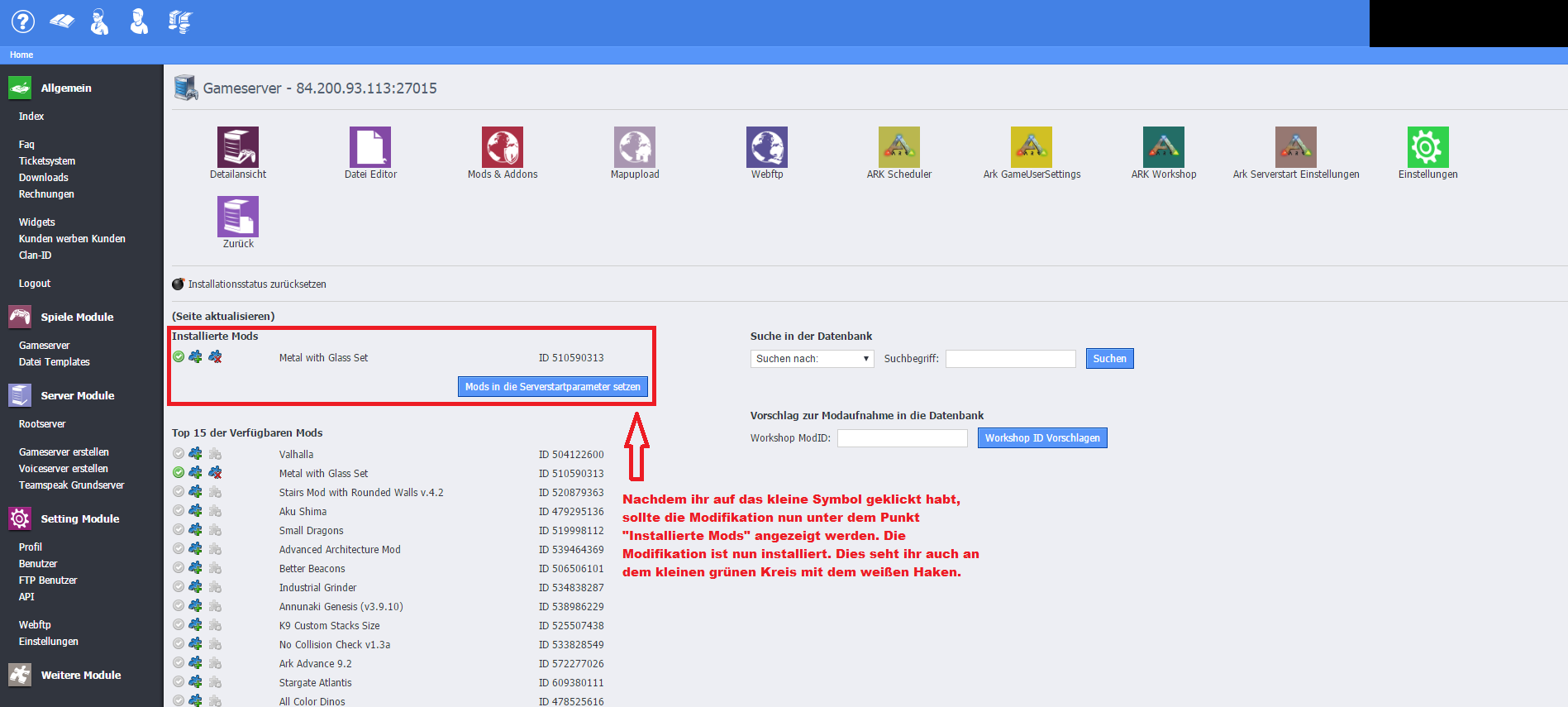Open the Datei Editor icon
1568x707 pixels.
pyautogui.click(x=369, y=147)
